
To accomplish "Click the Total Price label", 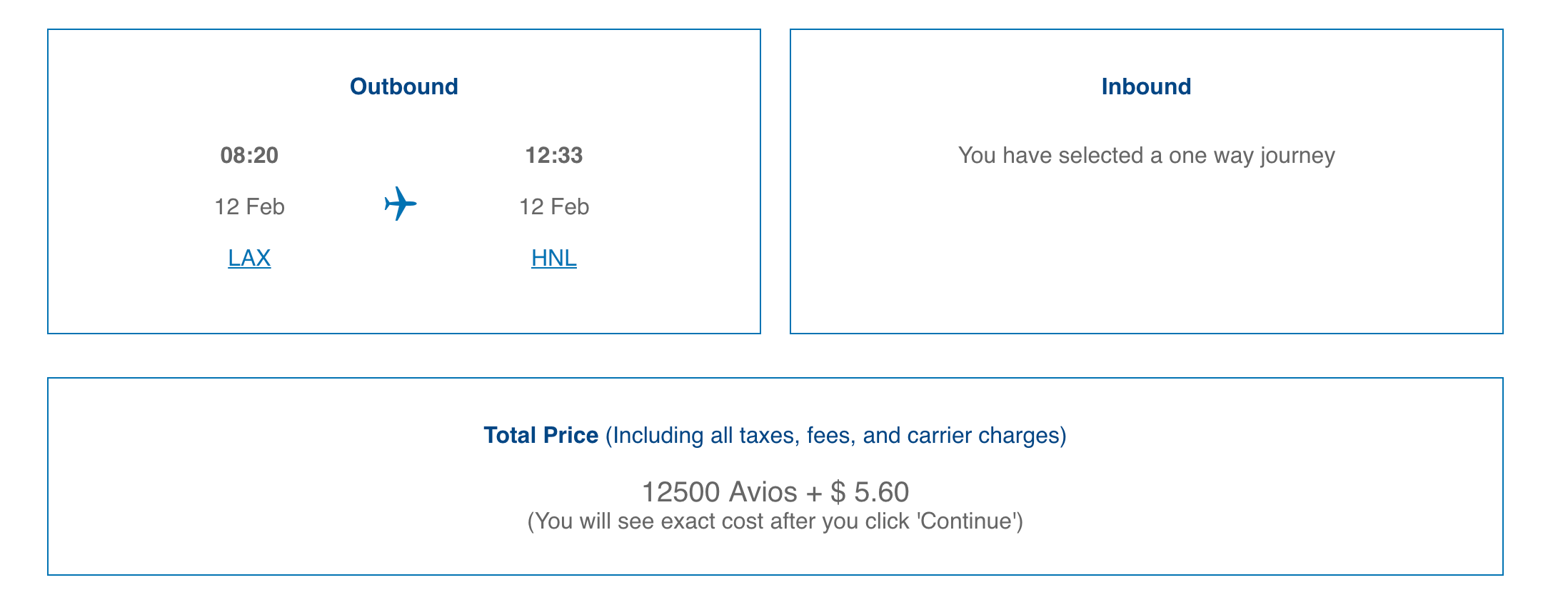I will pyautogui.click(x=541, y=435).
